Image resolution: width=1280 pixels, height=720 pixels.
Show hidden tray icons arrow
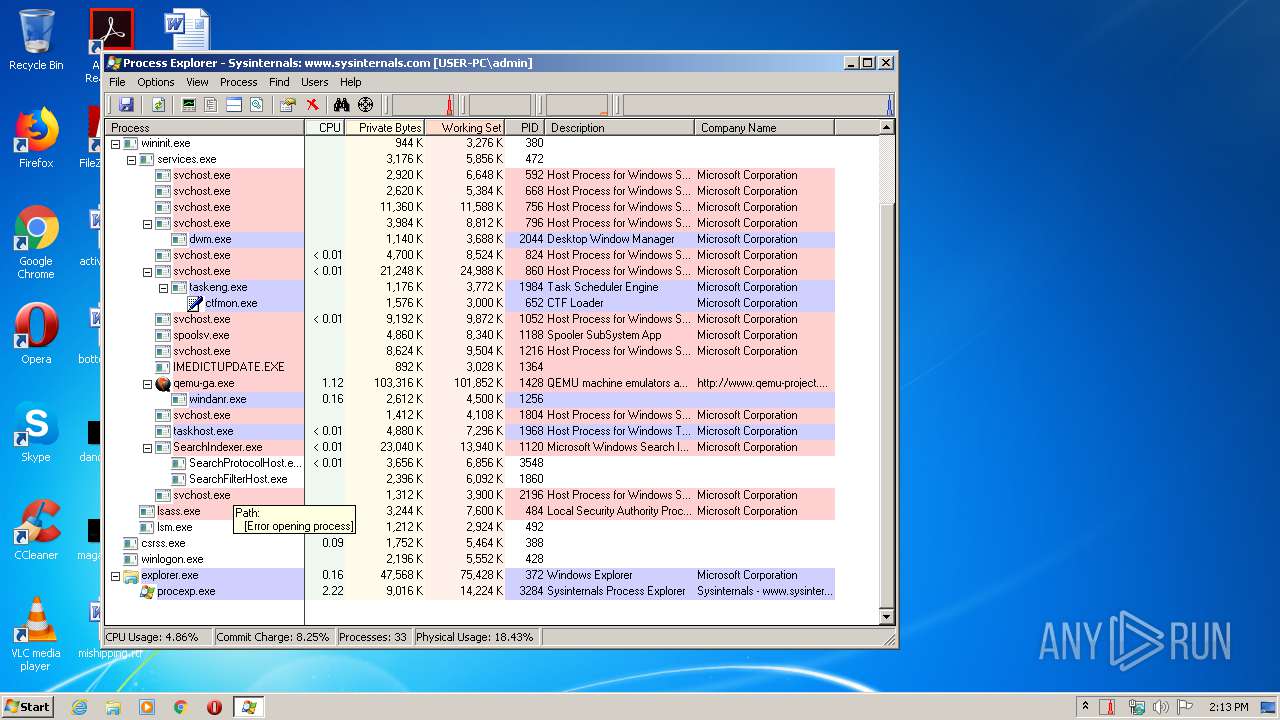pyautogui.click(x=1085, y=707)
